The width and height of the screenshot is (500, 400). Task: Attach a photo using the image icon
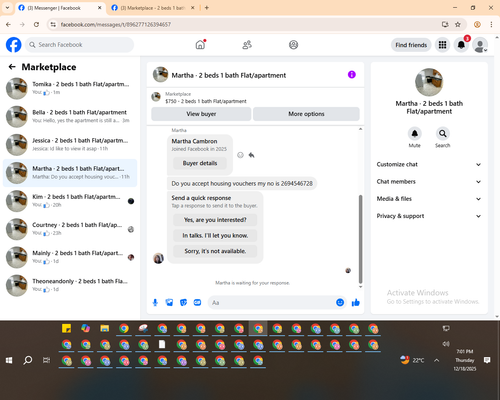click(169, 302)
